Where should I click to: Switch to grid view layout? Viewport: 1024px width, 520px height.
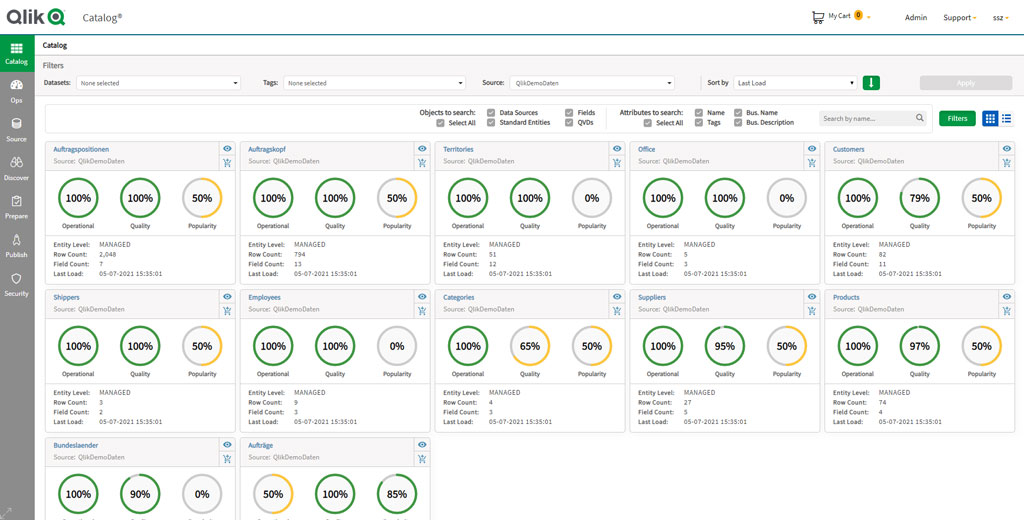pos(990,118)
